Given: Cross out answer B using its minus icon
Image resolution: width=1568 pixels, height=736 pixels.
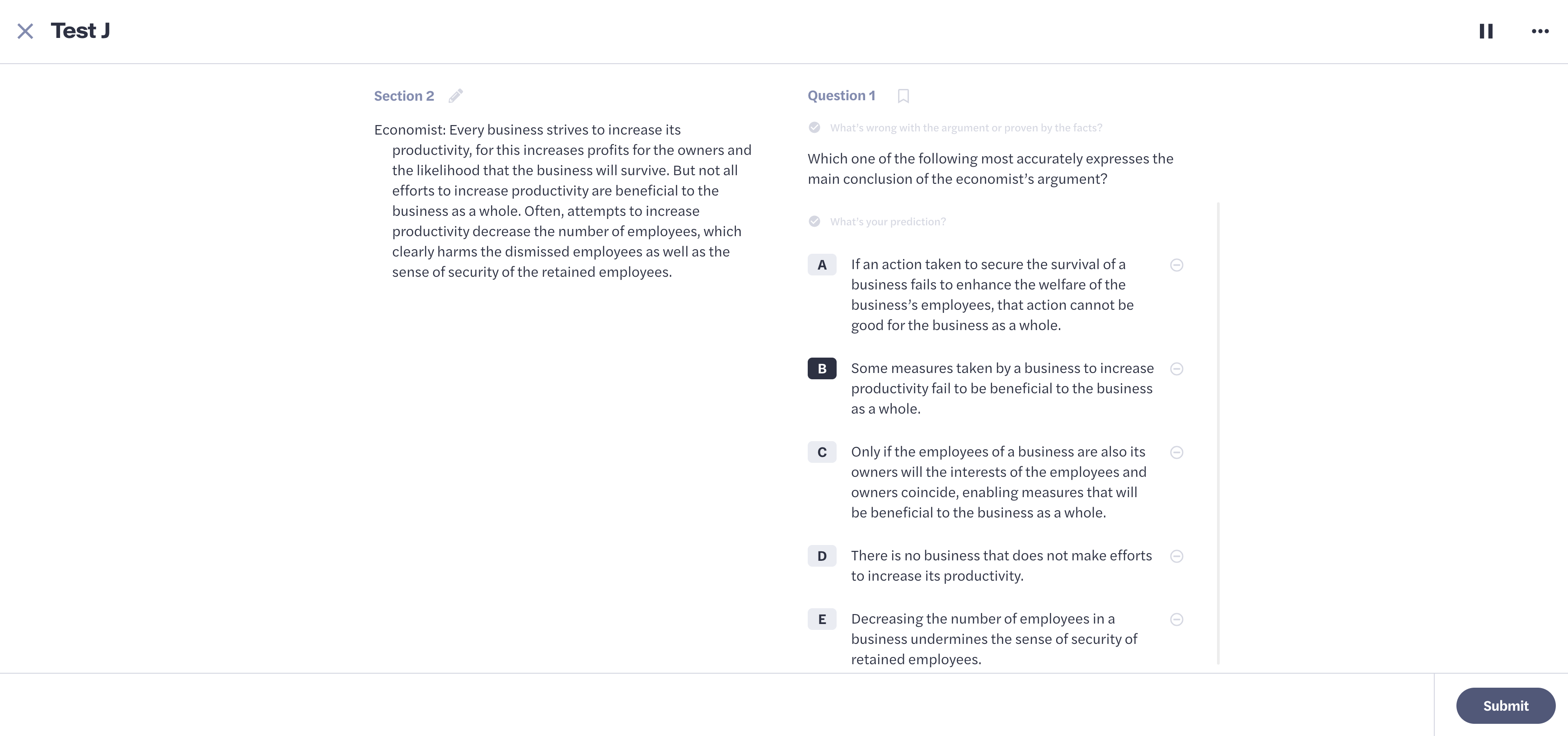Looking at the screenshot, I should (x=1177, y=368).
